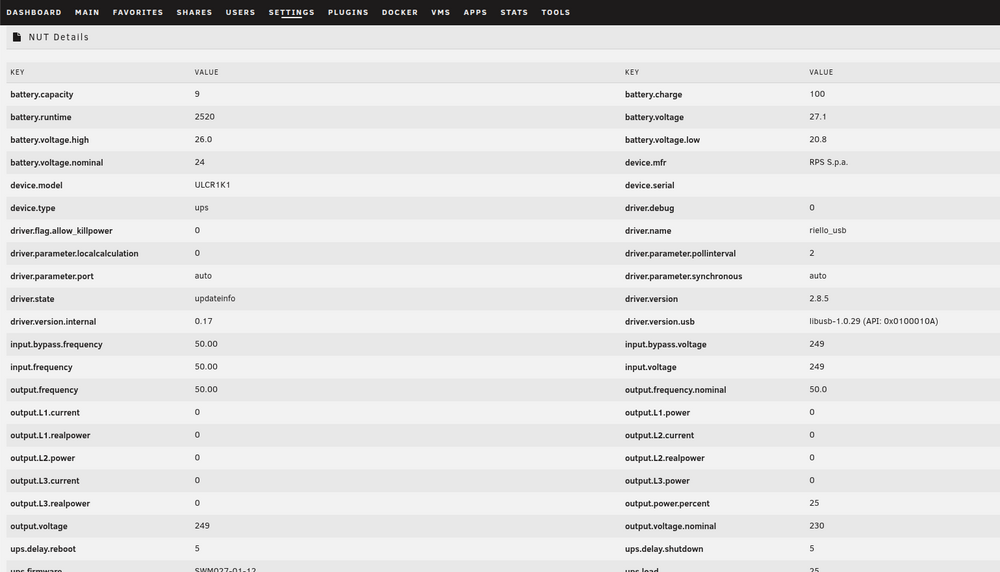The width and height of the screenshot is (1000, 572).
Task: Click the battery.voltage value 27.1
Action: click(818, 117)
